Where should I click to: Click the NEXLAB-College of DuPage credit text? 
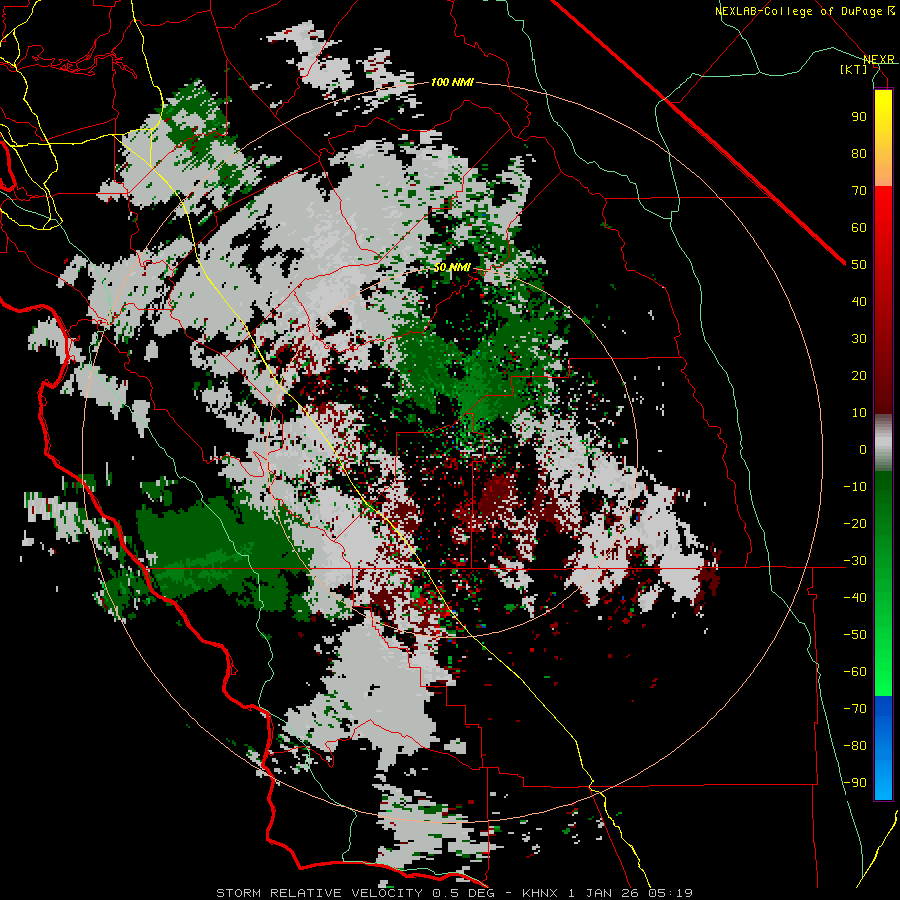(805, 11)
